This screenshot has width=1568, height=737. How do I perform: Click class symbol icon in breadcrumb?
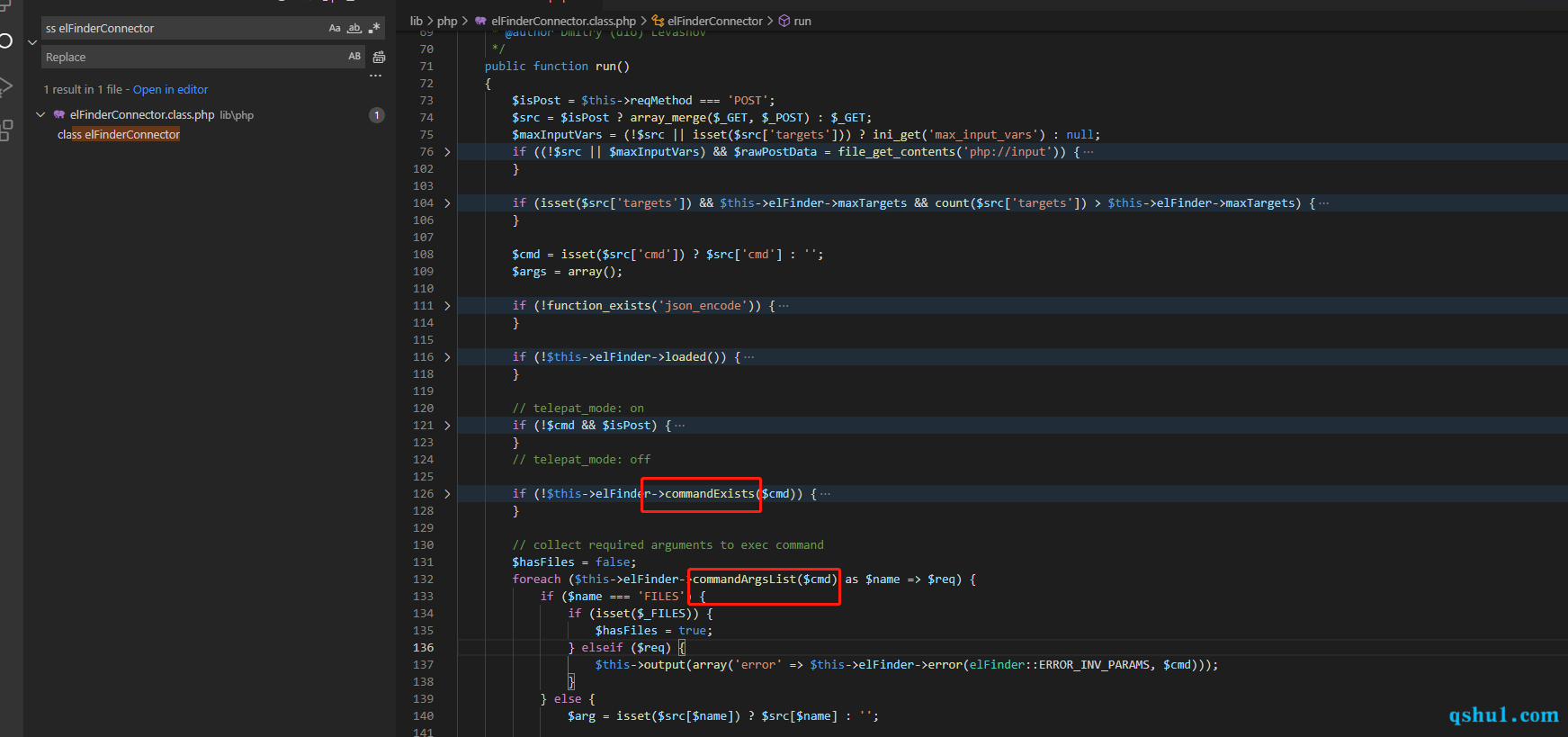658,21
